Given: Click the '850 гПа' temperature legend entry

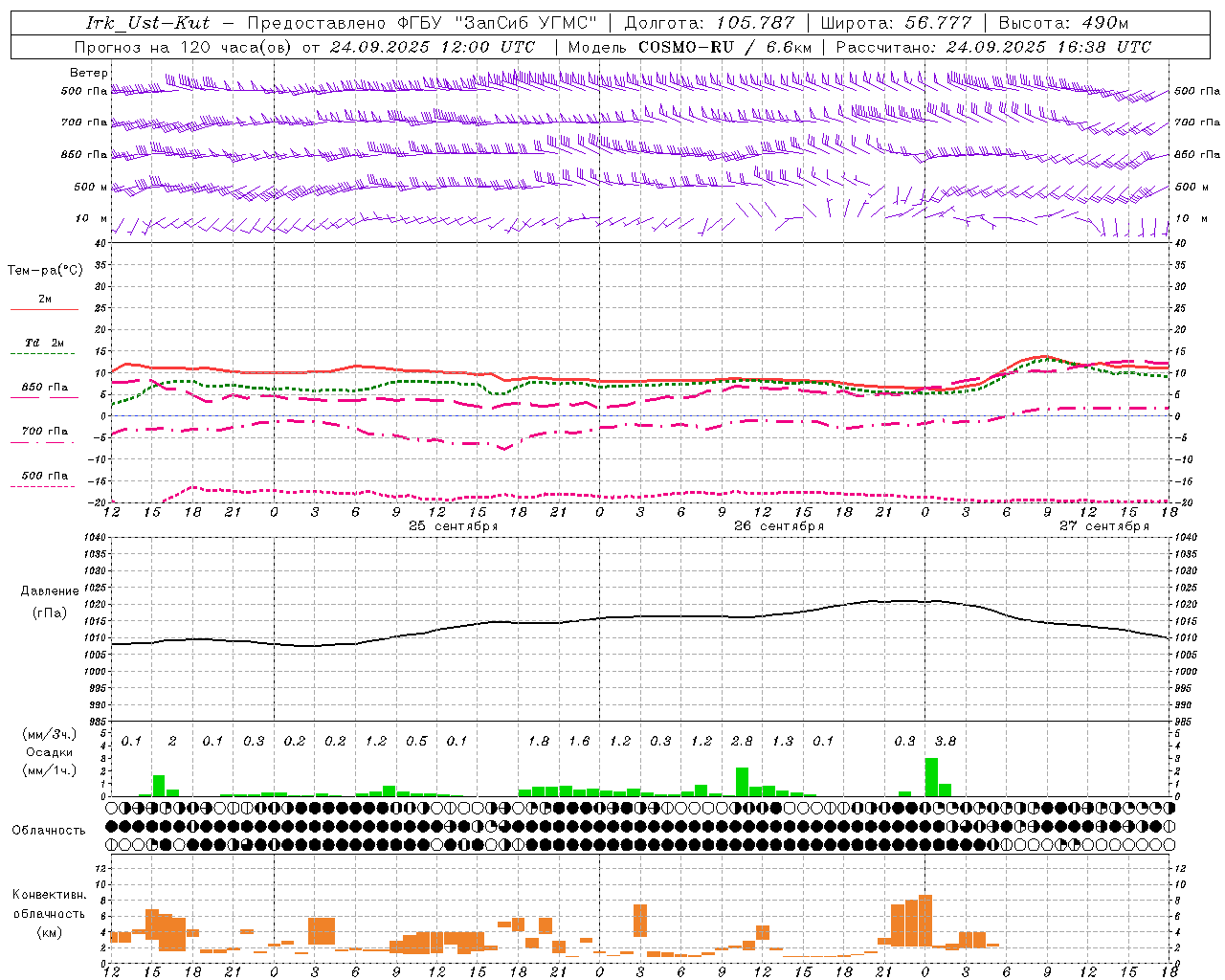Looking at the screenshot, I should pyautogui.click(x=45, y=388).
